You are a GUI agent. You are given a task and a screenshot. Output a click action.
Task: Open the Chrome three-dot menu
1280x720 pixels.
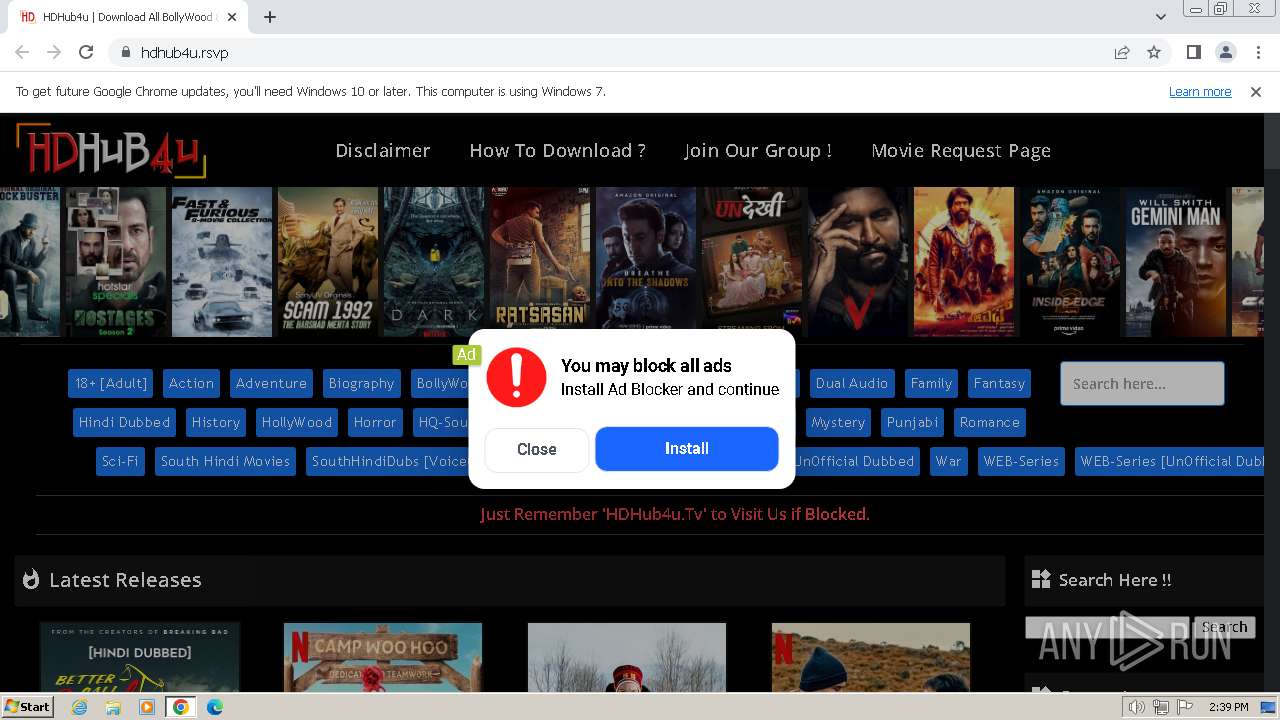[x=1257, y=52]
